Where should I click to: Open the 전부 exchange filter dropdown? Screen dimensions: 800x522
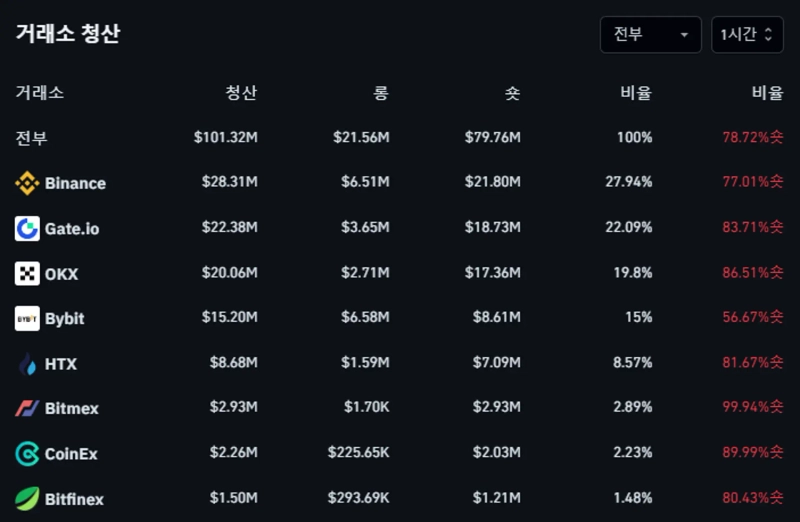tap(650, 34)
